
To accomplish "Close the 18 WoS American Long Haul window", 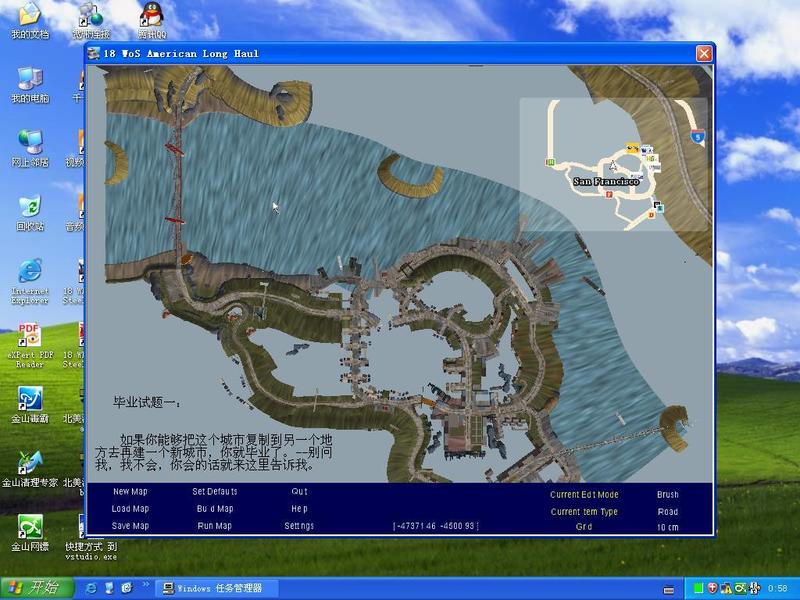I will coord(704,54).
